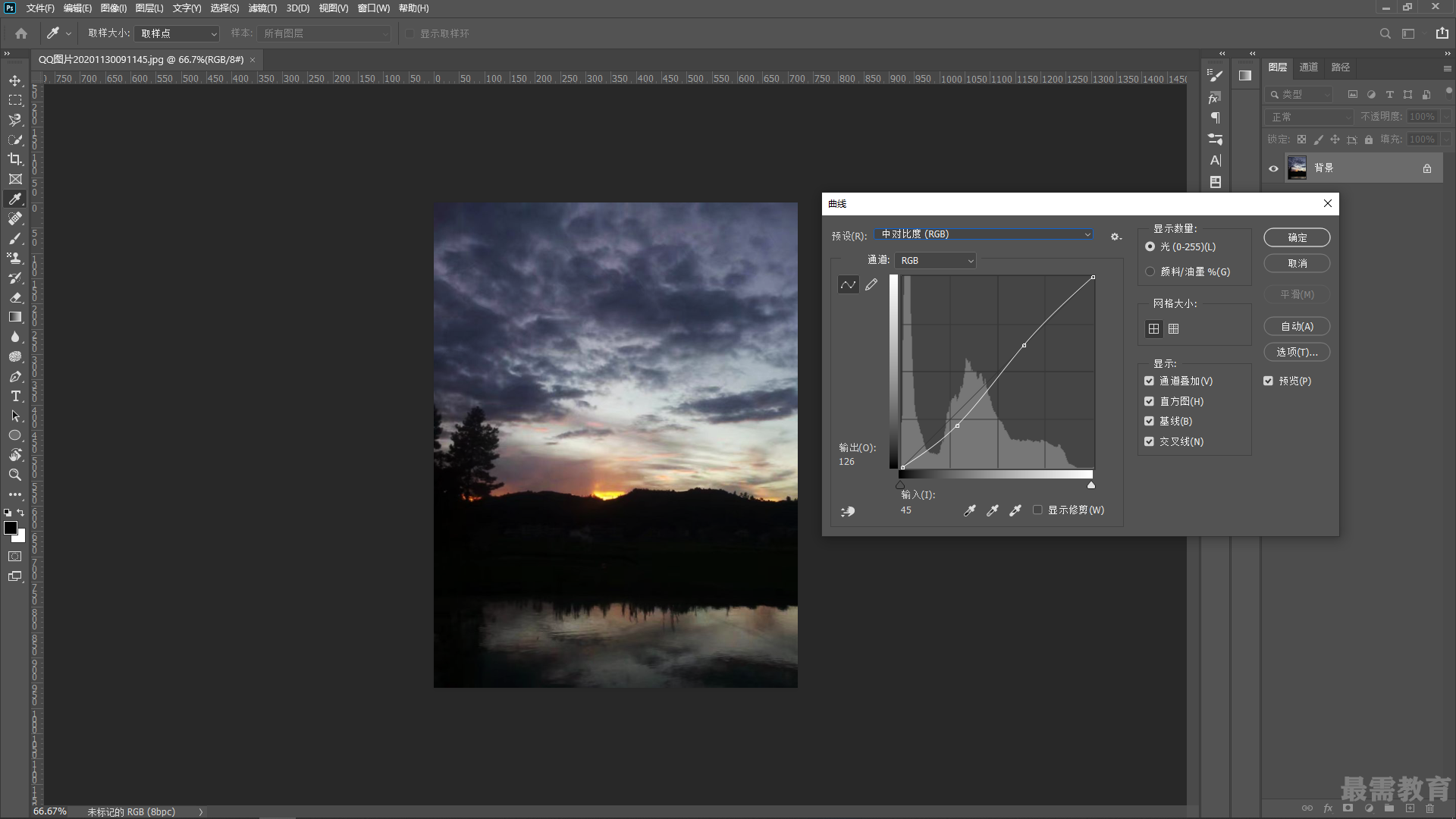Select the Lasso tool
The height and width of the screenshot is (819, 1456).
point(15,120)
